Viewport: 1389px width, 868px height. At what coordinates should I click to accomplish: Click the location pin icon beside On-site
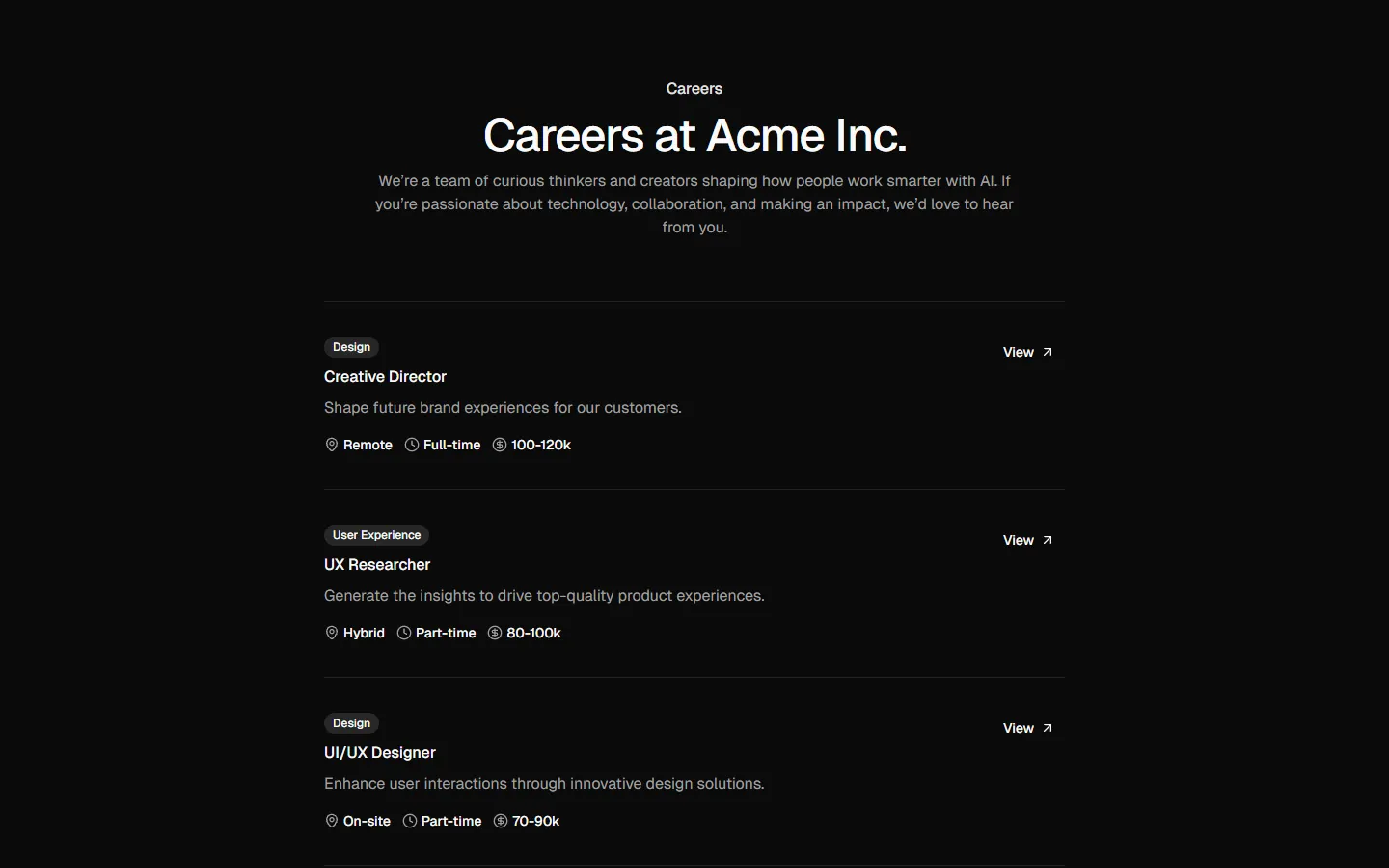(x=331, y=821)
